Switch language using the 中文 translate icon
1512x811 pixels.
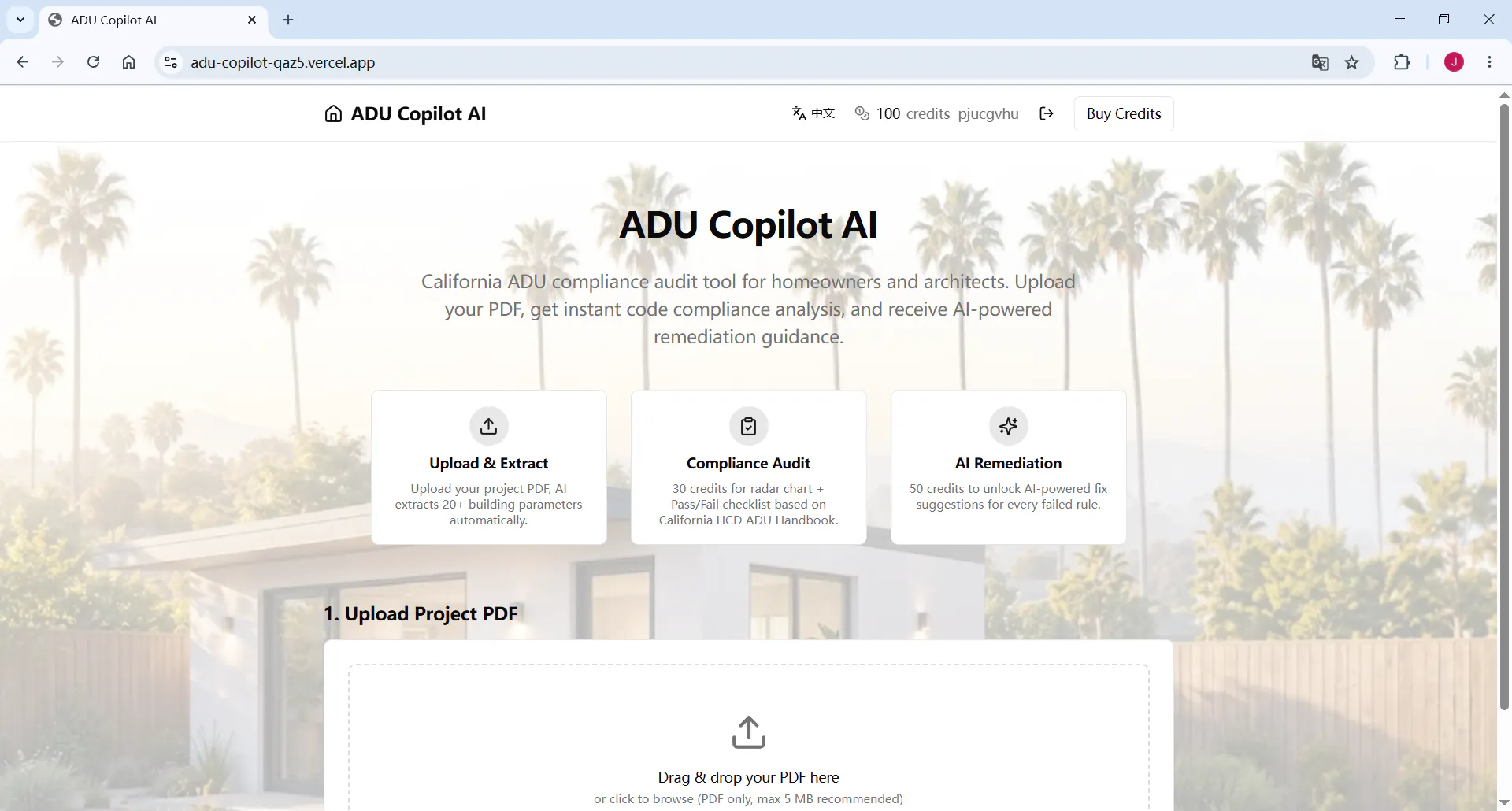[x=799, y=113]
